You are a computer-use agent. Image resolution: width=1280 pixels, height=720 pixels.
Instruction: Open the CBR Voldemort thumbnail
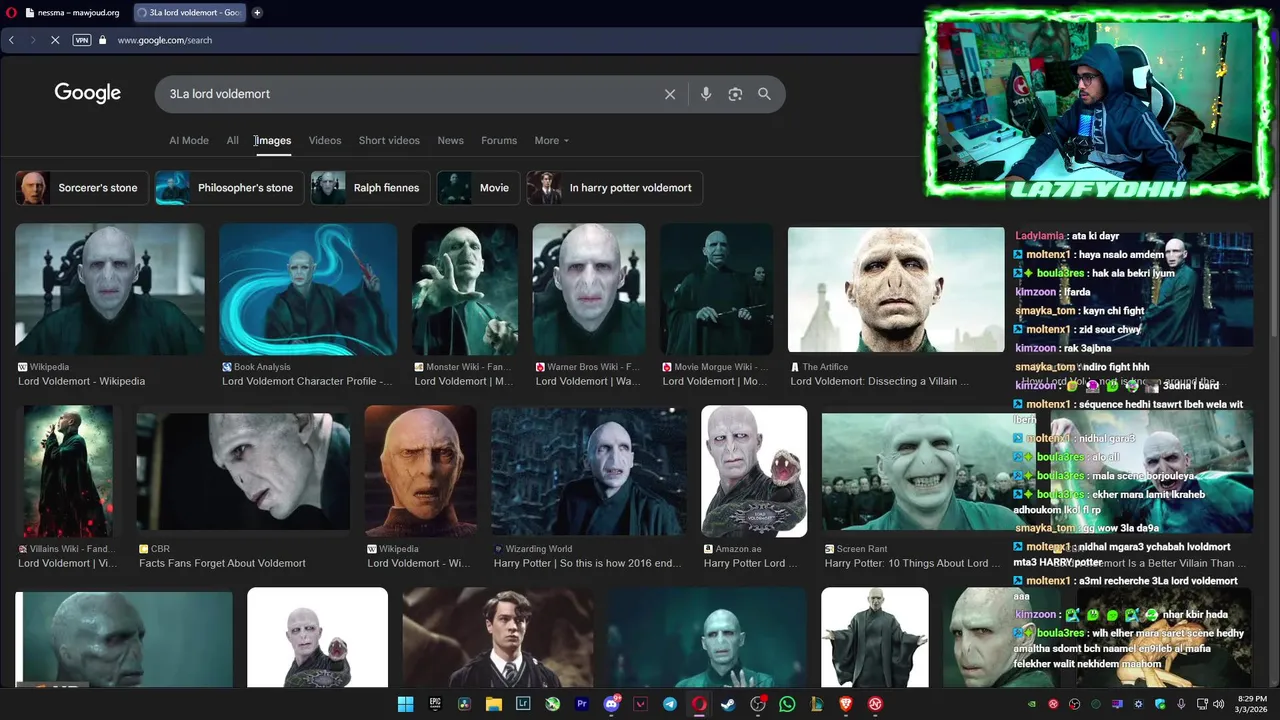point(243,471)
